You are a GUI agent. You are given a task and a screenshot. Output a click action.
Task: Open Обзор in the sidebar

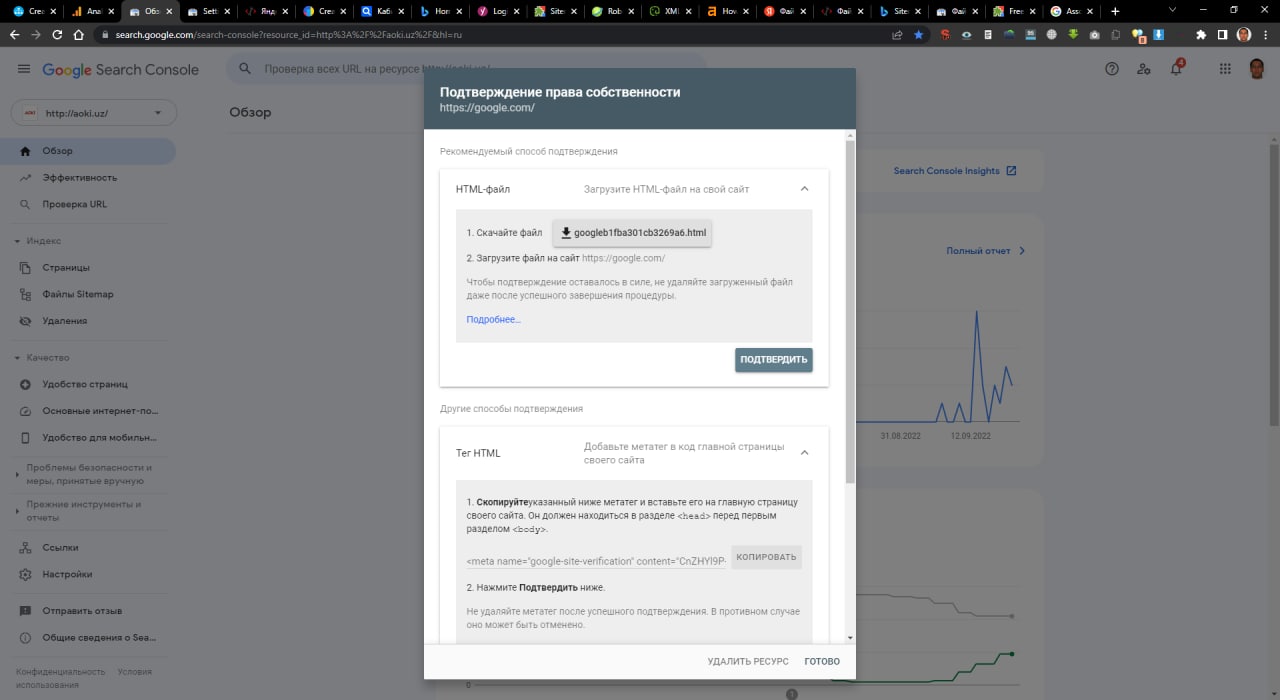tap(87, 151)
